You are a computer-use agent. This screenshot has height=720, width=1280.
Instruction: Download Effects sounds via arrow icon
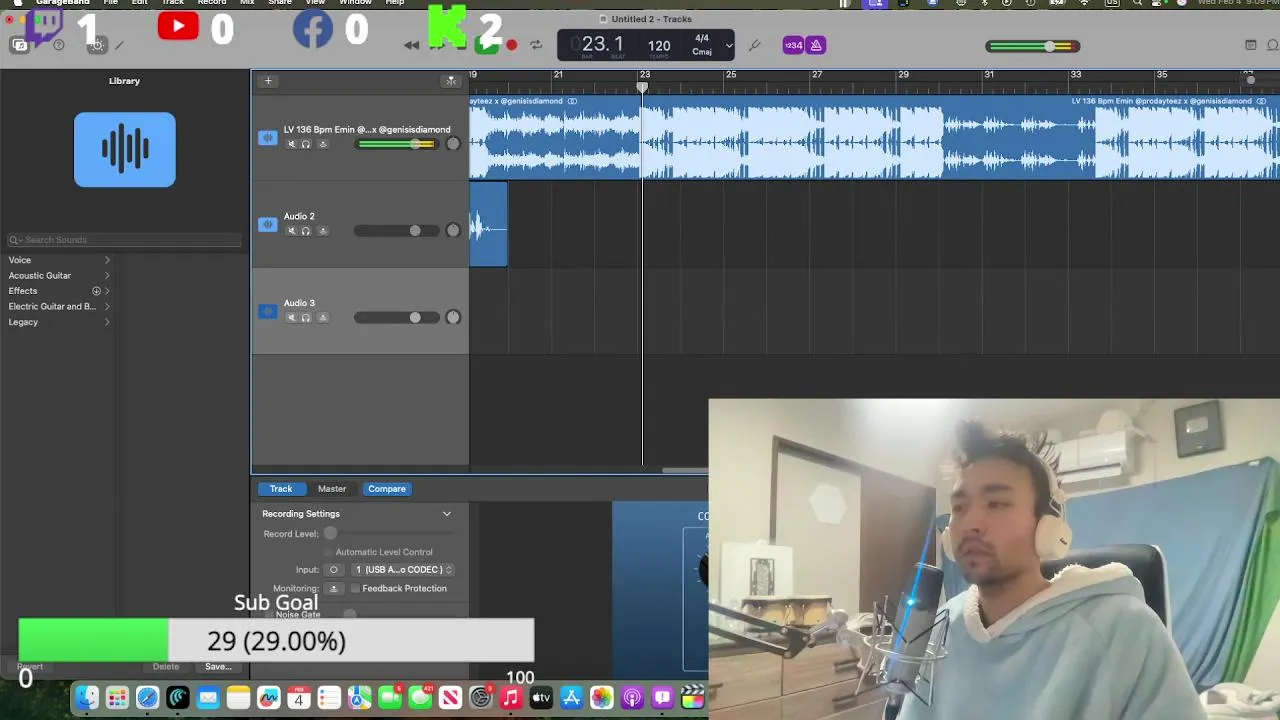[97, 291]
